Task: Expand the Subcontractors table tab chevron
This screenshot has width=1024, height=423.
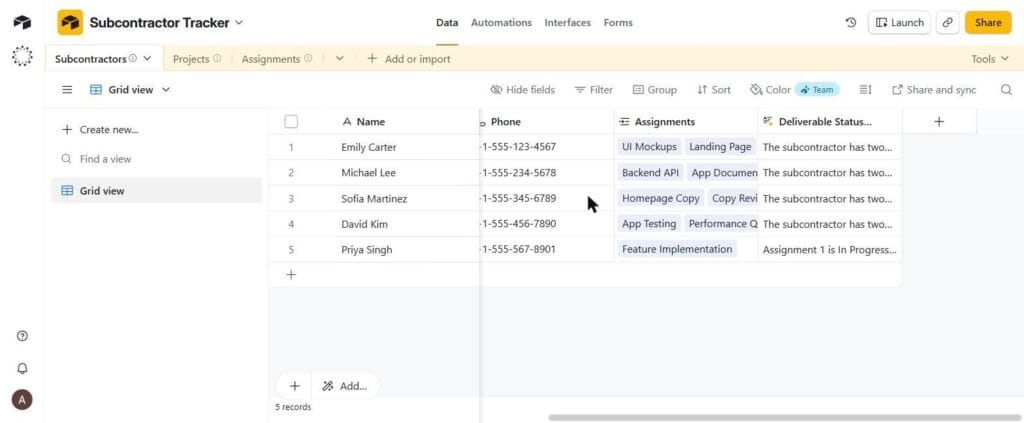Action: tap(147, 59)
